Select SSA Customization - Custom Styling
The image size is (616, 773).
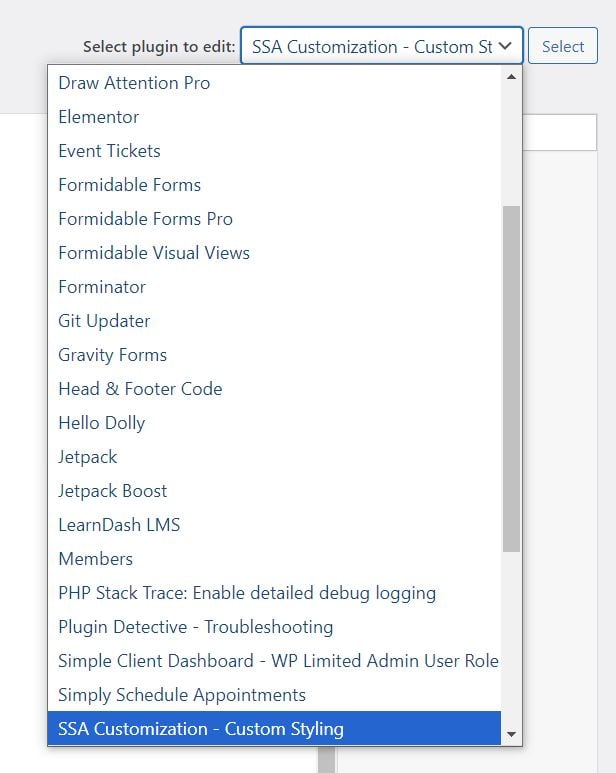(x=274, y=729)
